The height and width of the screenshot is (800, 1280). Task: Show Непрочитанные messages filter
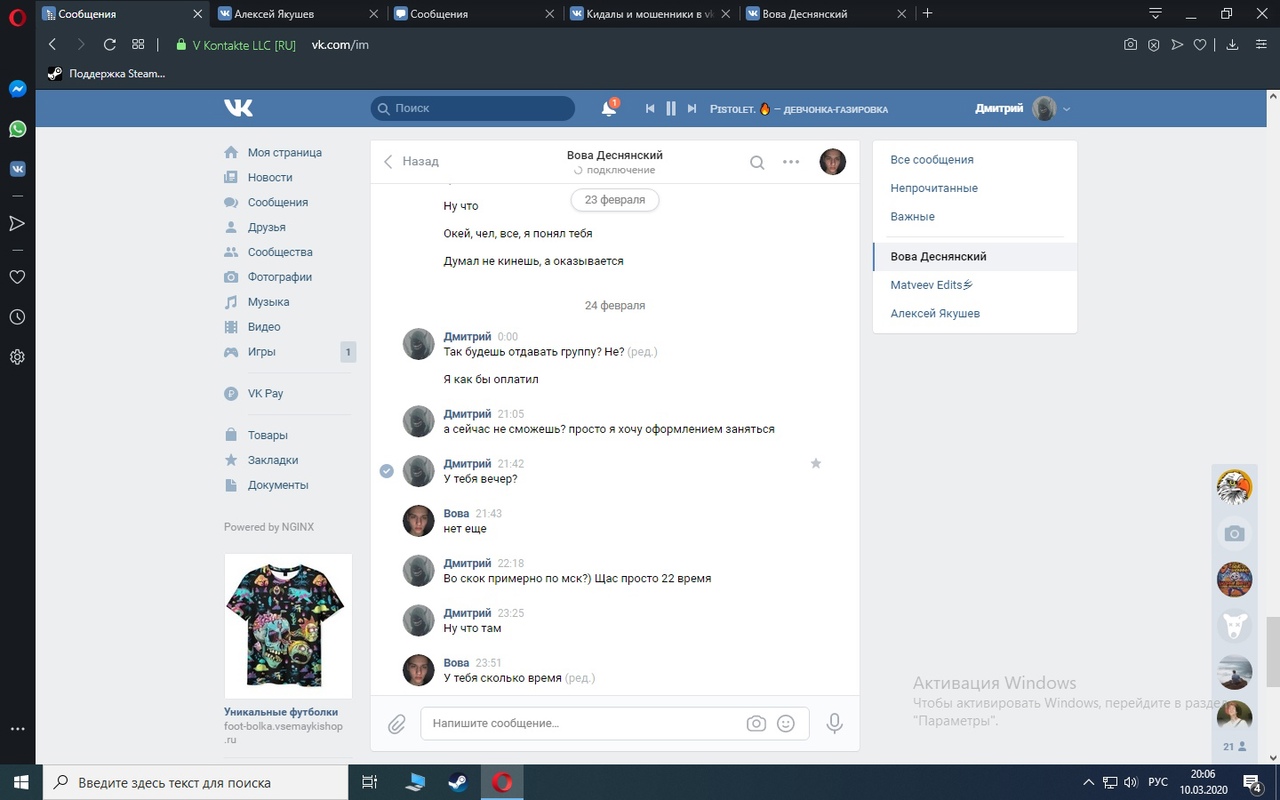click(934, 188)
